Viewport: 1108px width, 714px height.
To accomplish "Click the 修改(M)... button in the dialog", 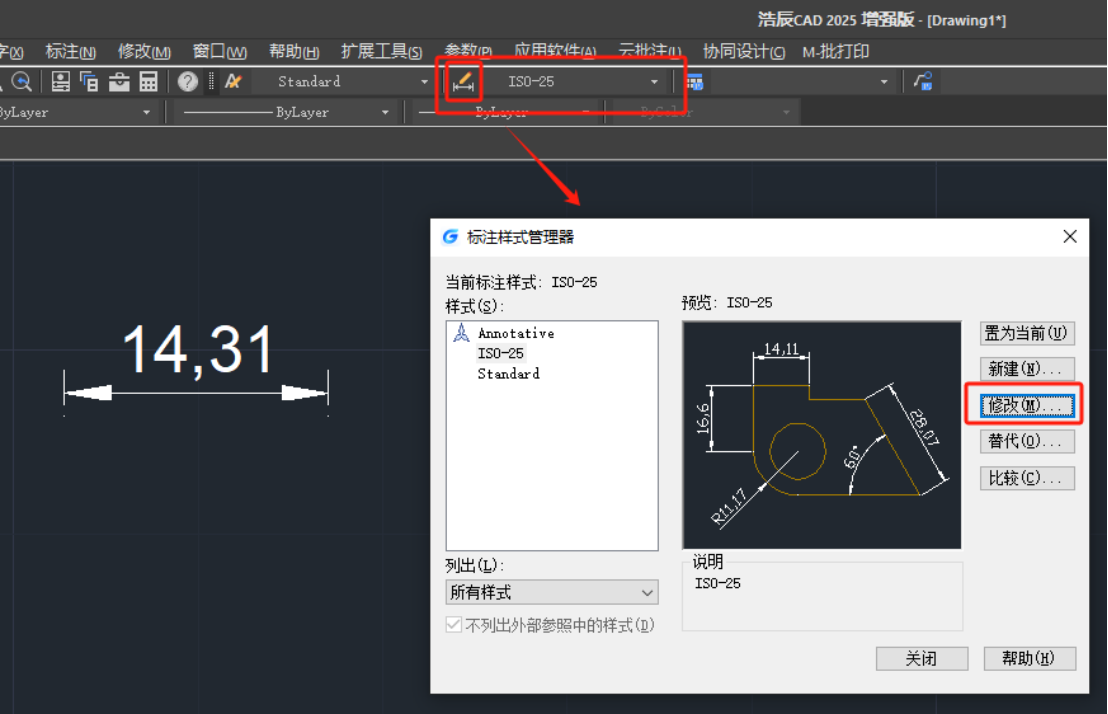I will [x=1027, y=405].
